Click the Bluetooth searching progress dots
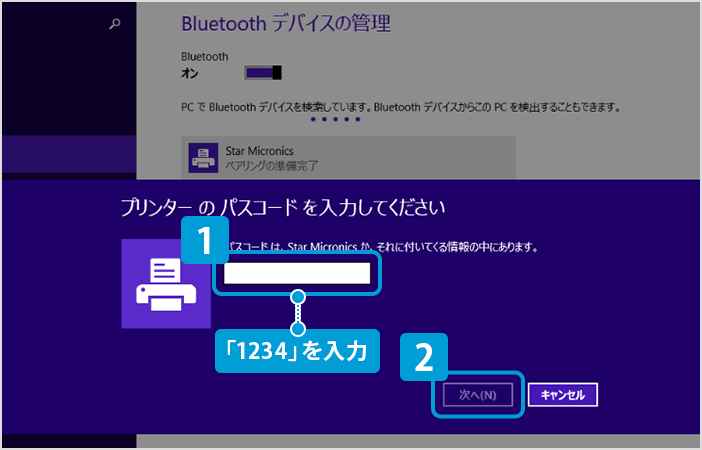The height and width of the screenshot is (450, 702). (335, 119)
